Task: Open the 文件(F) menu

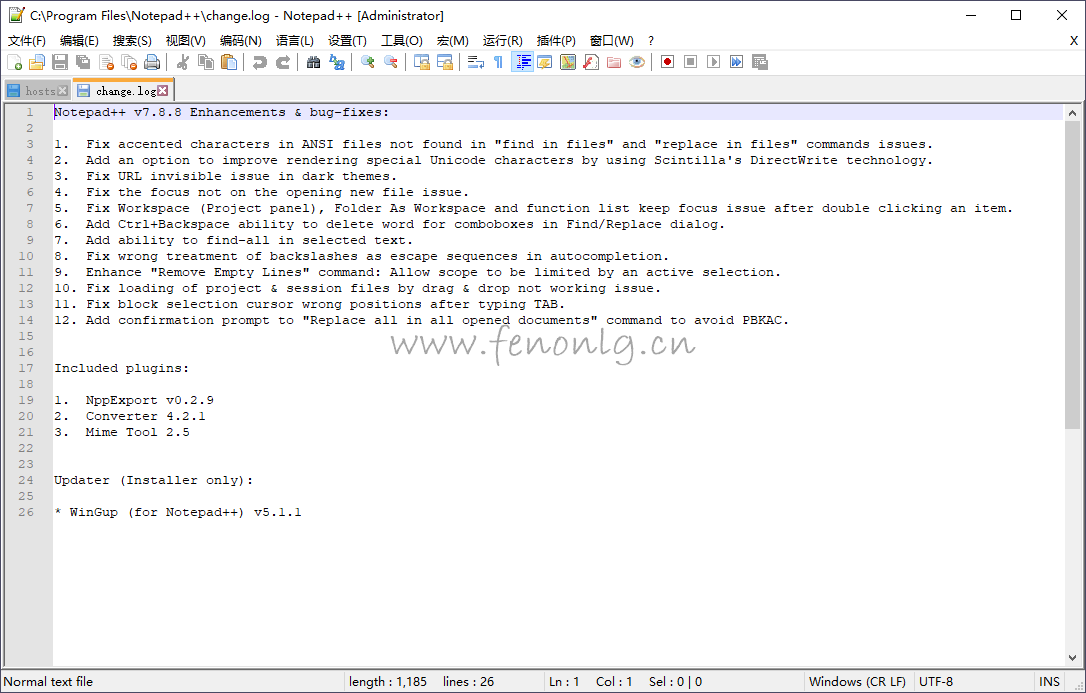Action: [x=27, y=41]
